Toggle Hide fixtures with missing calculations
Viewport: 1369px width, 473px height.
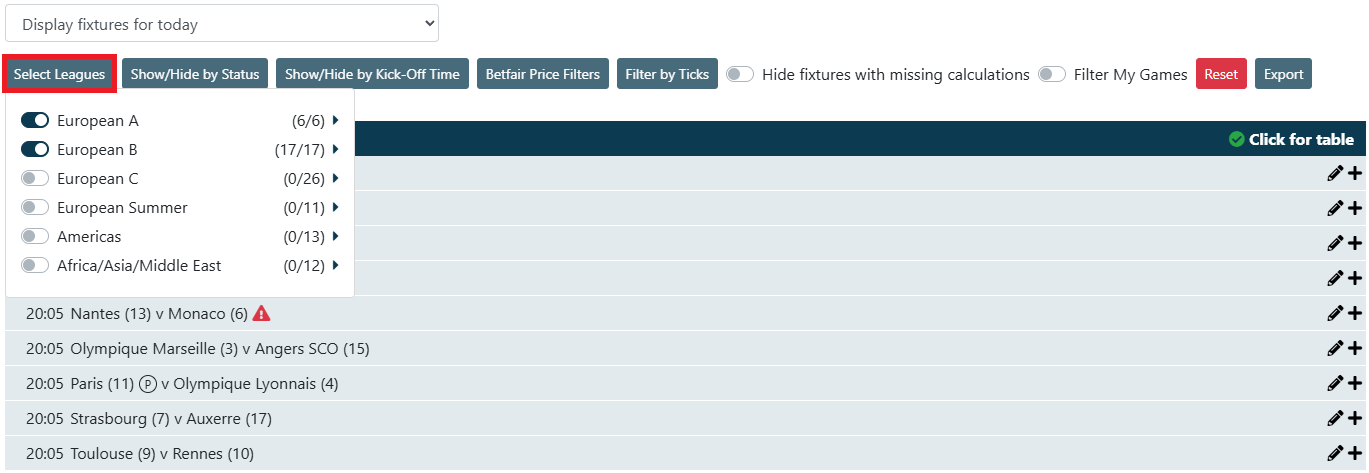click(x=740, y=74)
